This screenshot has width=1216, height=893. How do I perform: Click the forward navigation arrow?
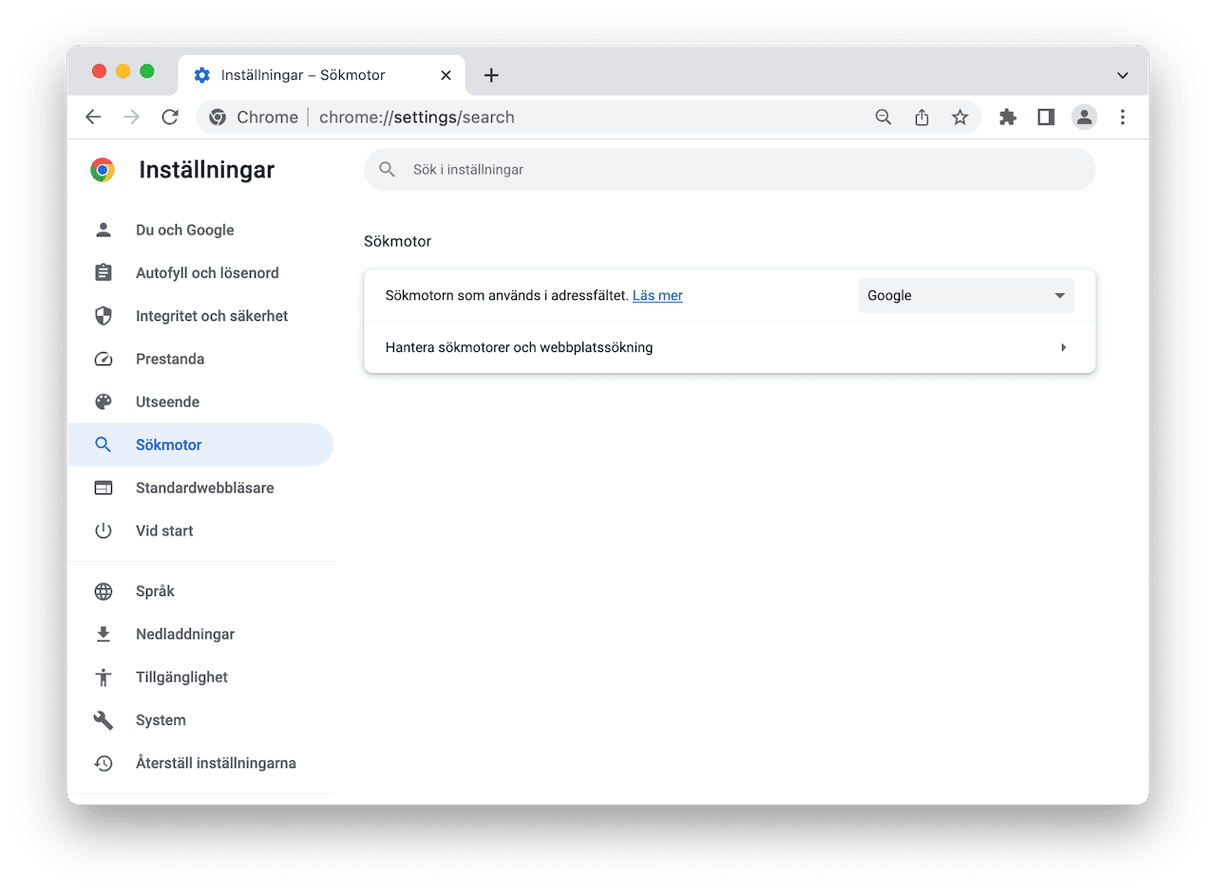click(x=132, y=117)
